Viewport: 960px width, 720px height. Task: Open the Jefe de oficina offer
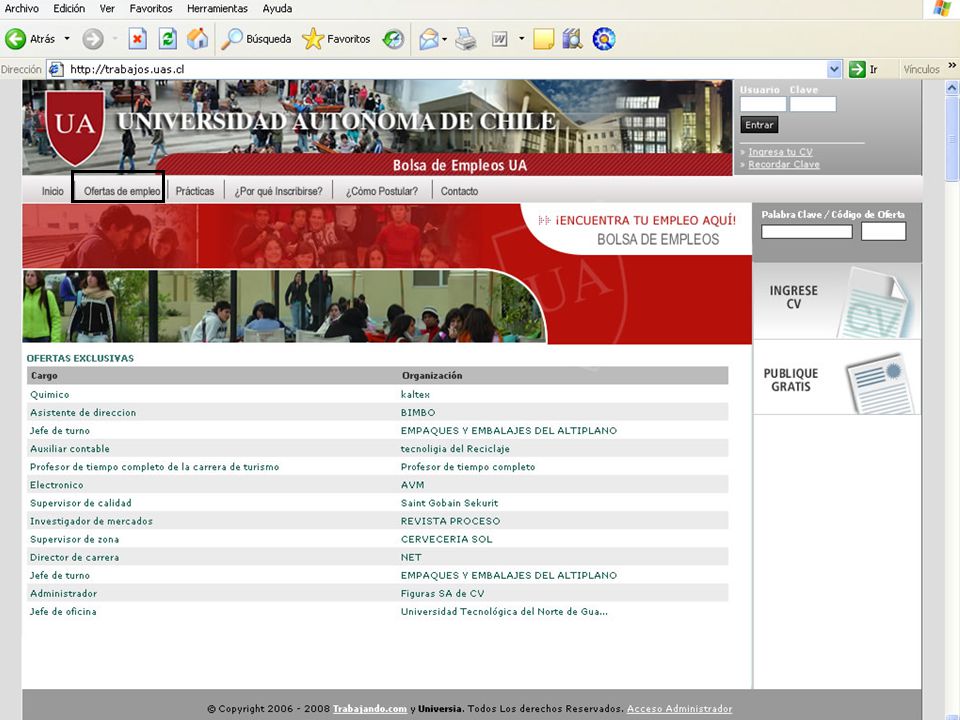(x=63, y=611)
